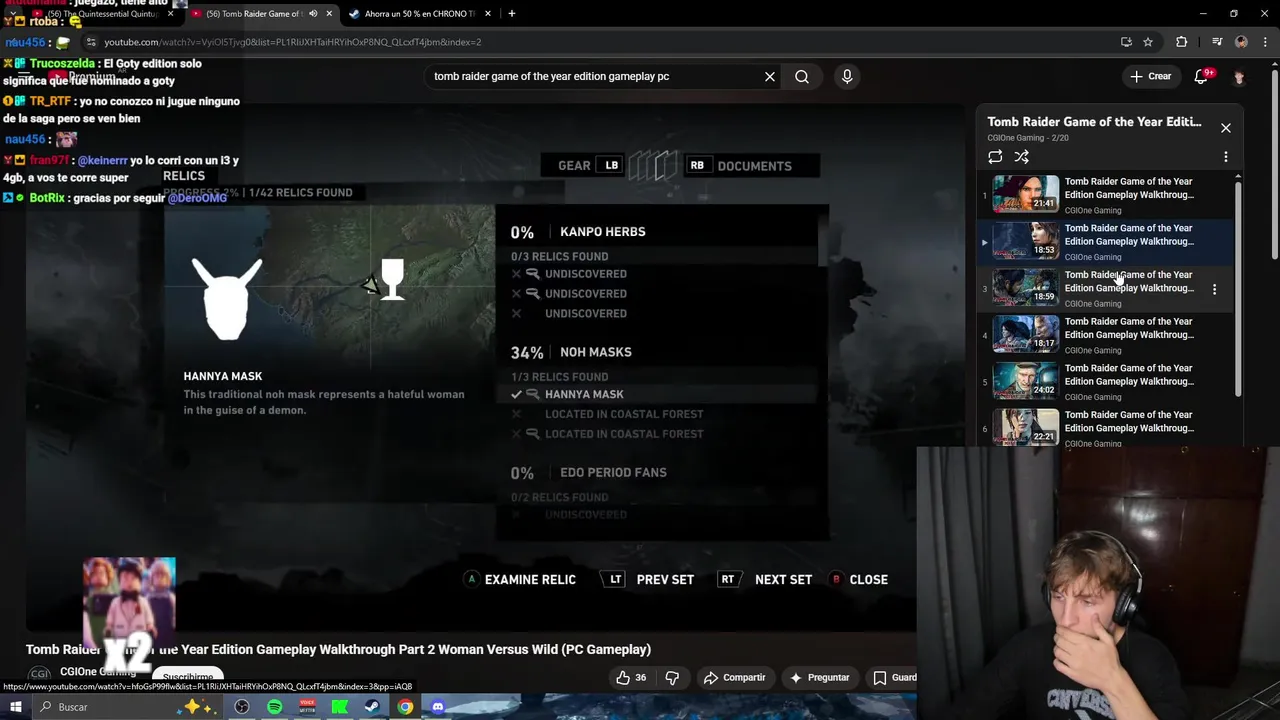Play playlist video 5 thumbnail 24:02
1280x720 pixels.
click(x=1025, y=380)
